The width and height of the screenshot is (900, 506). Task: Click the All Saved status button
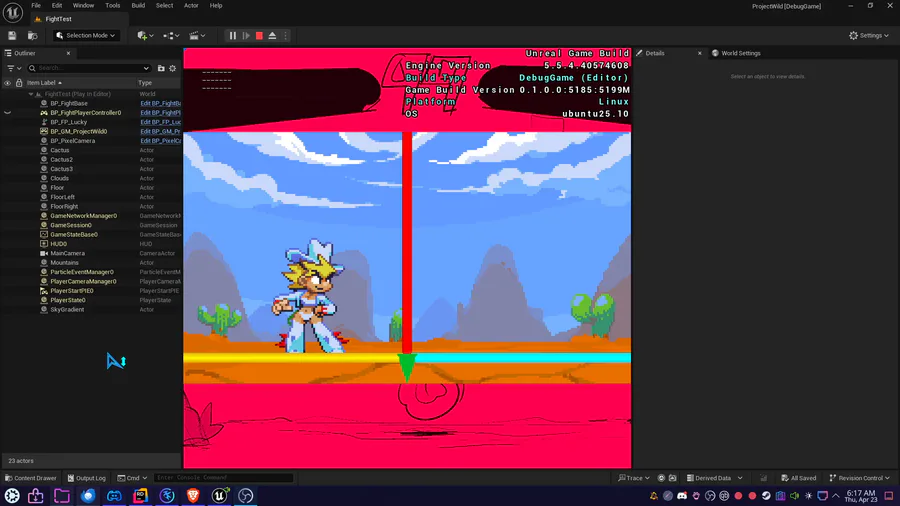coord(799,478)
